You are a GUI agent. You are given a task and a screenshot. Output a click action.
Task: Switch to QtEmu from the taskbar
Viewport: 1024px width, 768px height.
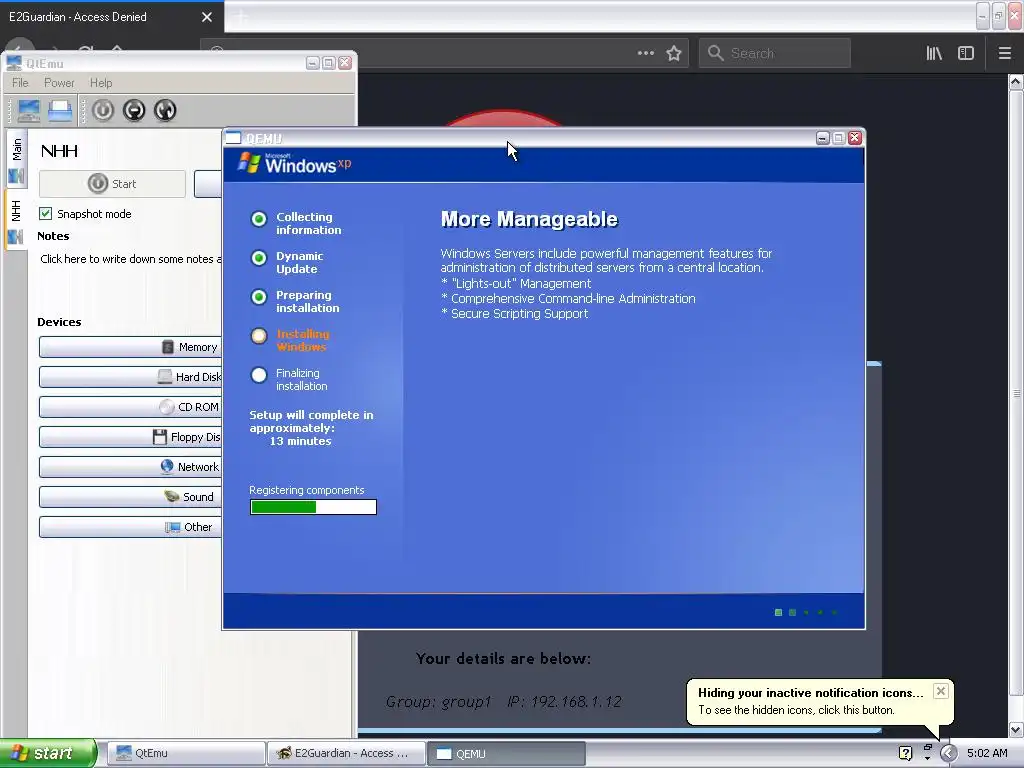tap(186, 753)
